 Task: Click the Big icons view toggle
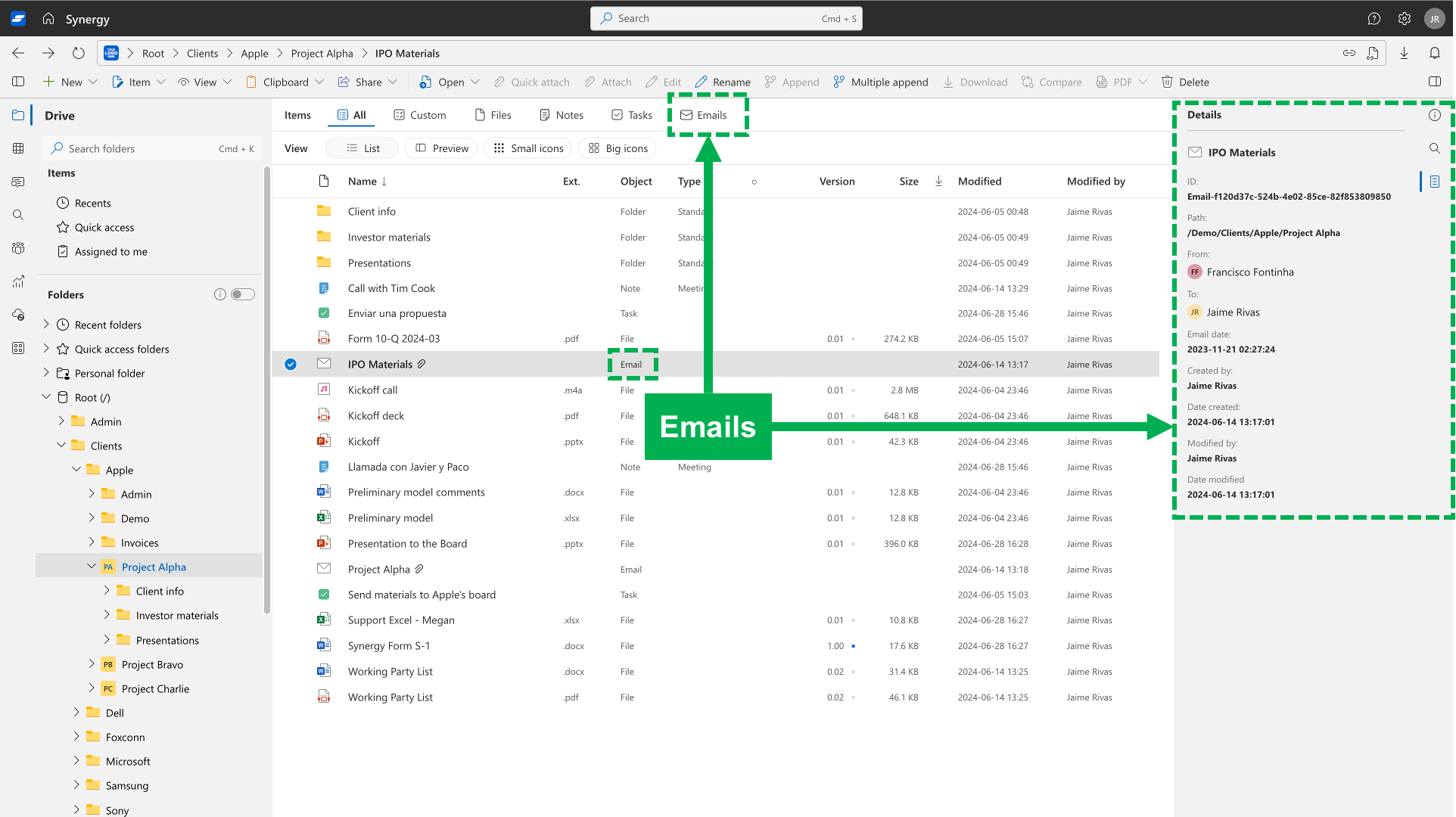[620, 148]
